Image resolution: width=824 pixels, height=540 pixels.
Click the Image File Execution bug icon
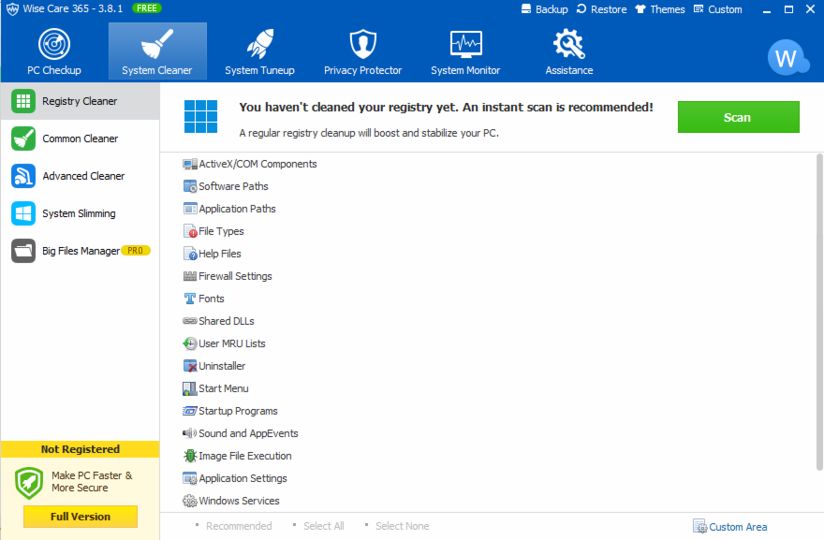190,455
